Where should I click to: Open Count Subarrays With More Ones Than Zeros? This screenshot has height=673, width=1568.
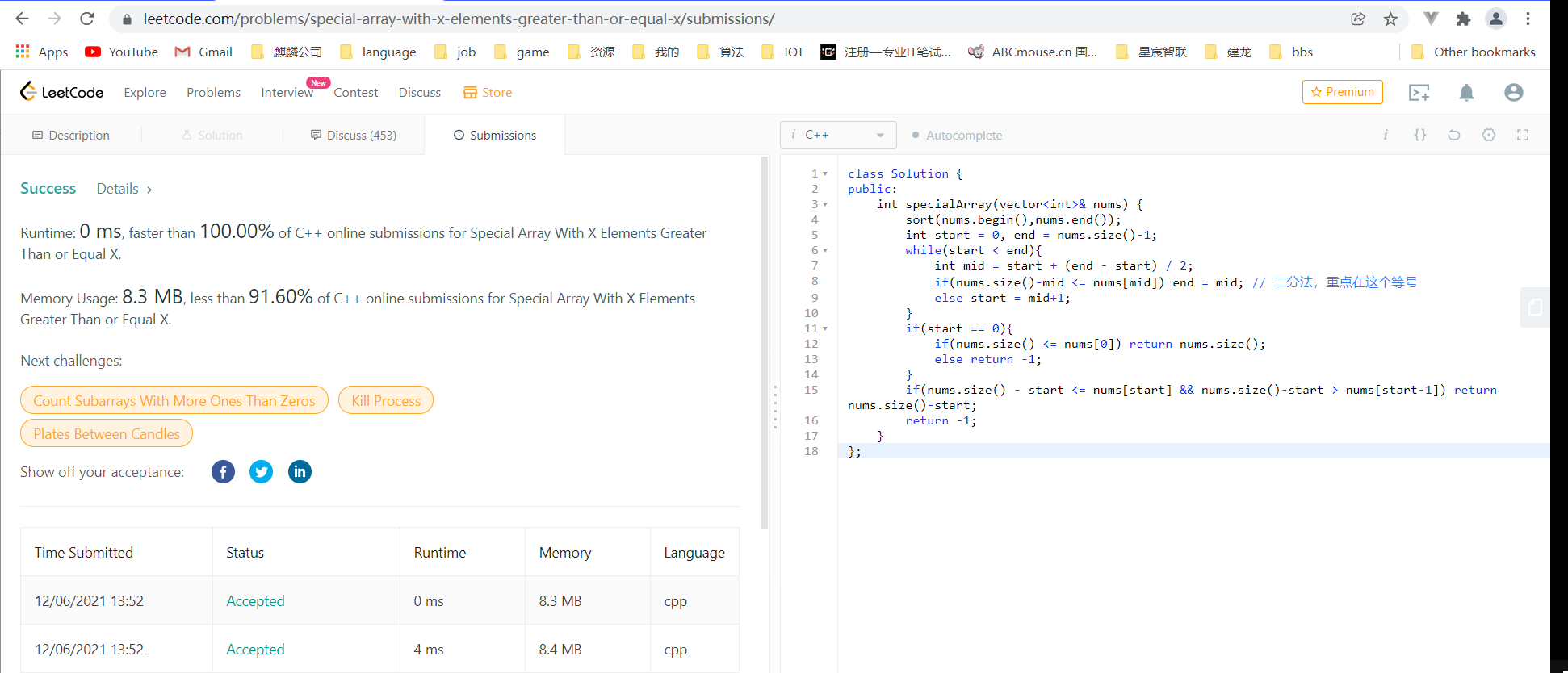point(174,400)
